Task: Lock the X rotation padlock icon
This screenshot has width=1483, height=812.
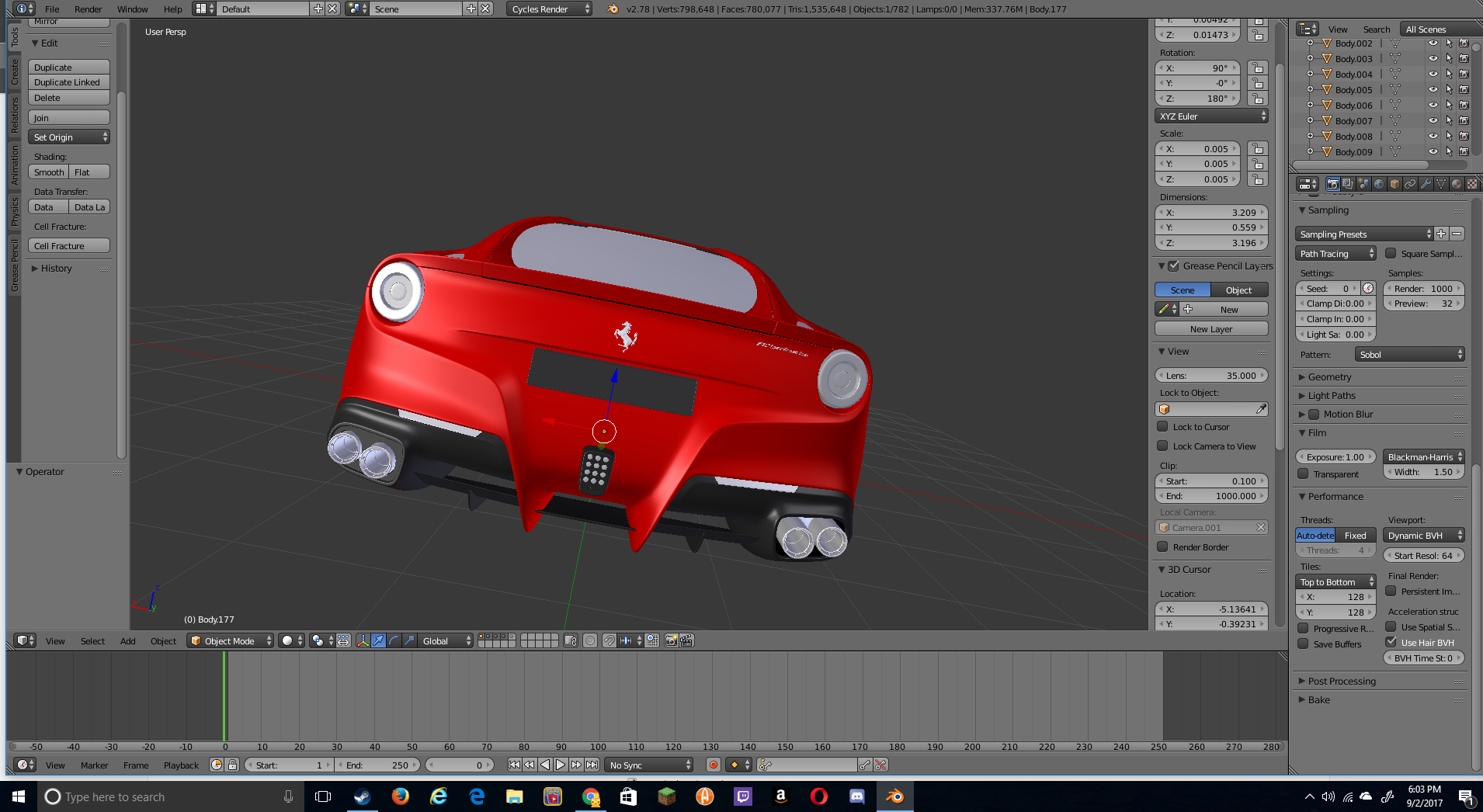Action: [1258, 68]
